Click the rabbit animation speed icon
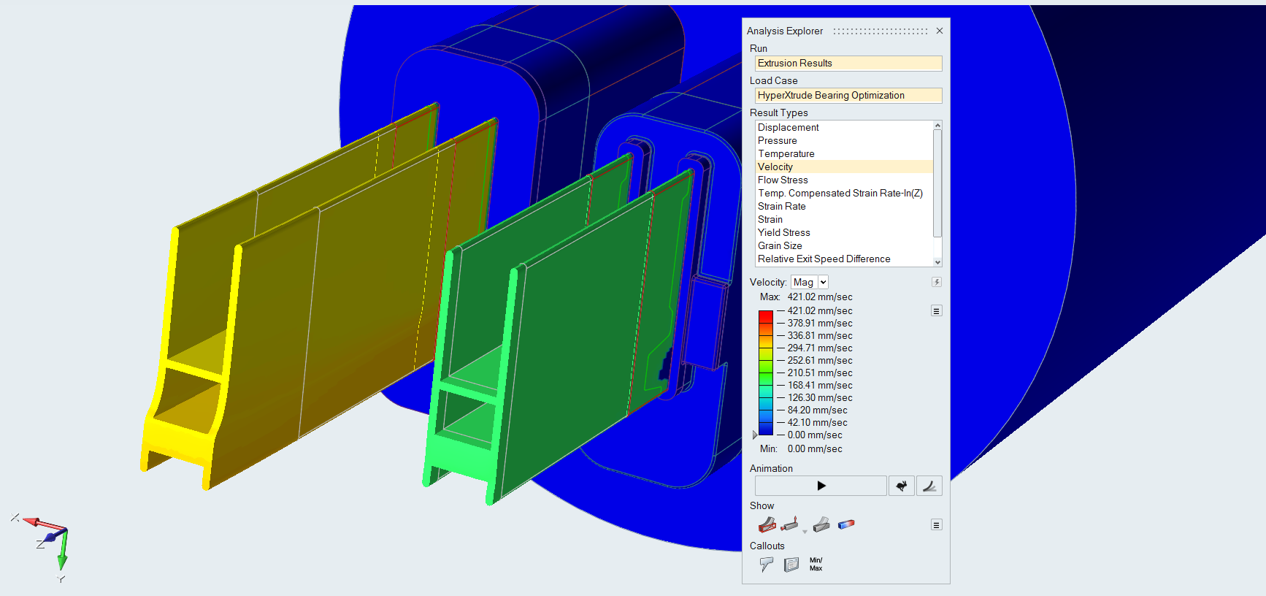This screenshot has height=596, width=1266. pos(901,486)
